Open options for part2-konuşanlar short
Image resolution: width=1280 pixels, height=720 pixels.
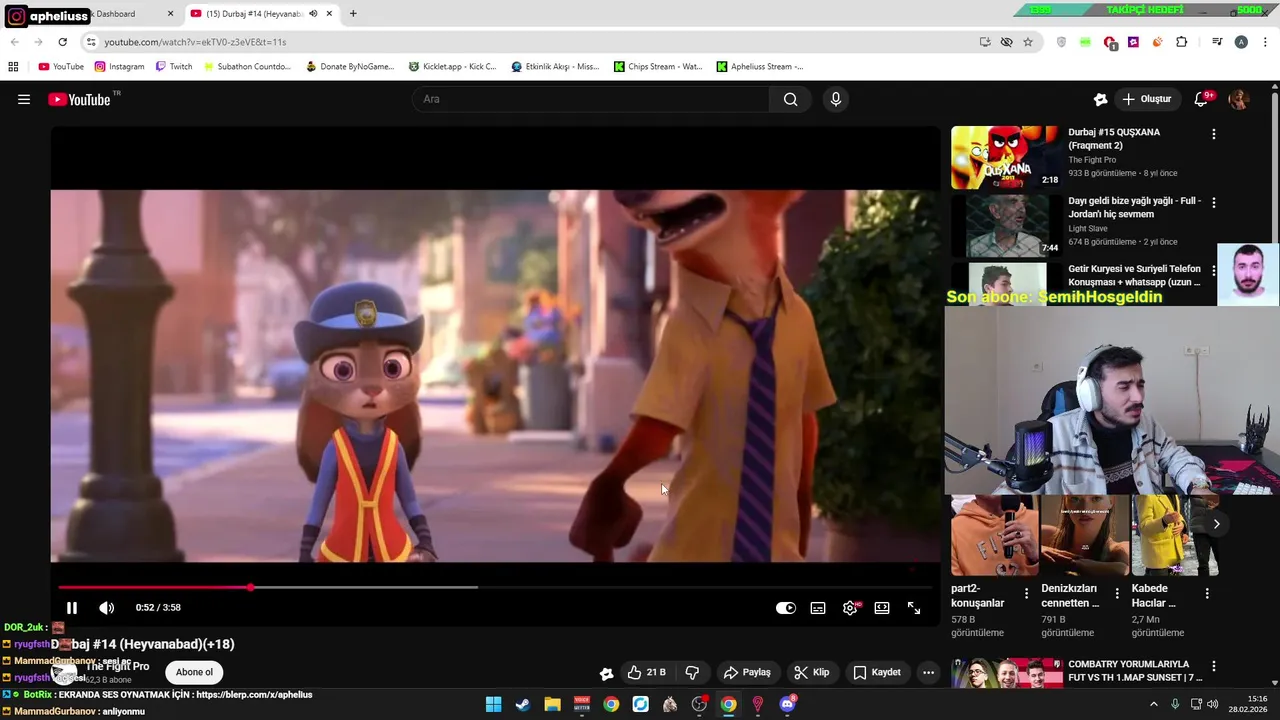(1026, 593)
